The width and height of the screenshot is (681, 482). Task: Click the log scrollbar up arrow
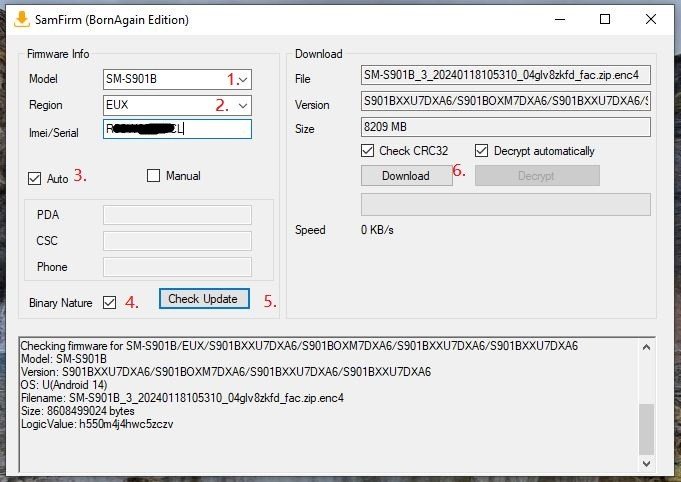click(x=647, y=346)
